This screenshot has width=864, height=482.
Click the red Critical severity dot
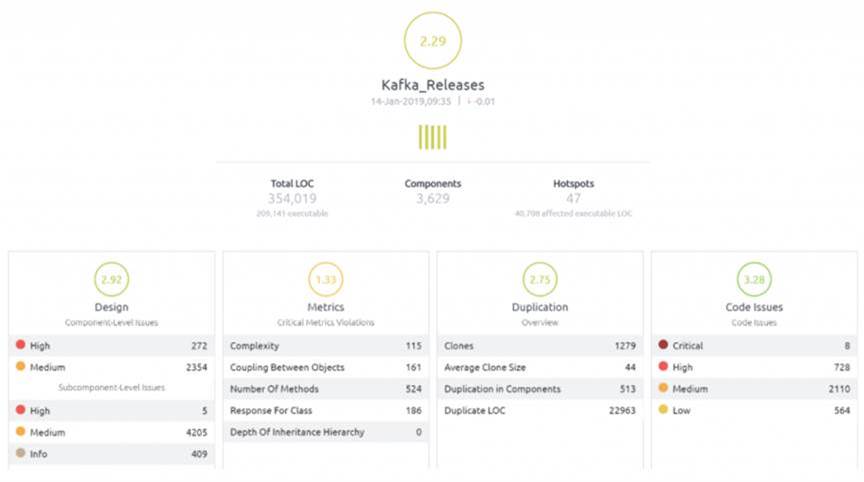click(662, 346)
